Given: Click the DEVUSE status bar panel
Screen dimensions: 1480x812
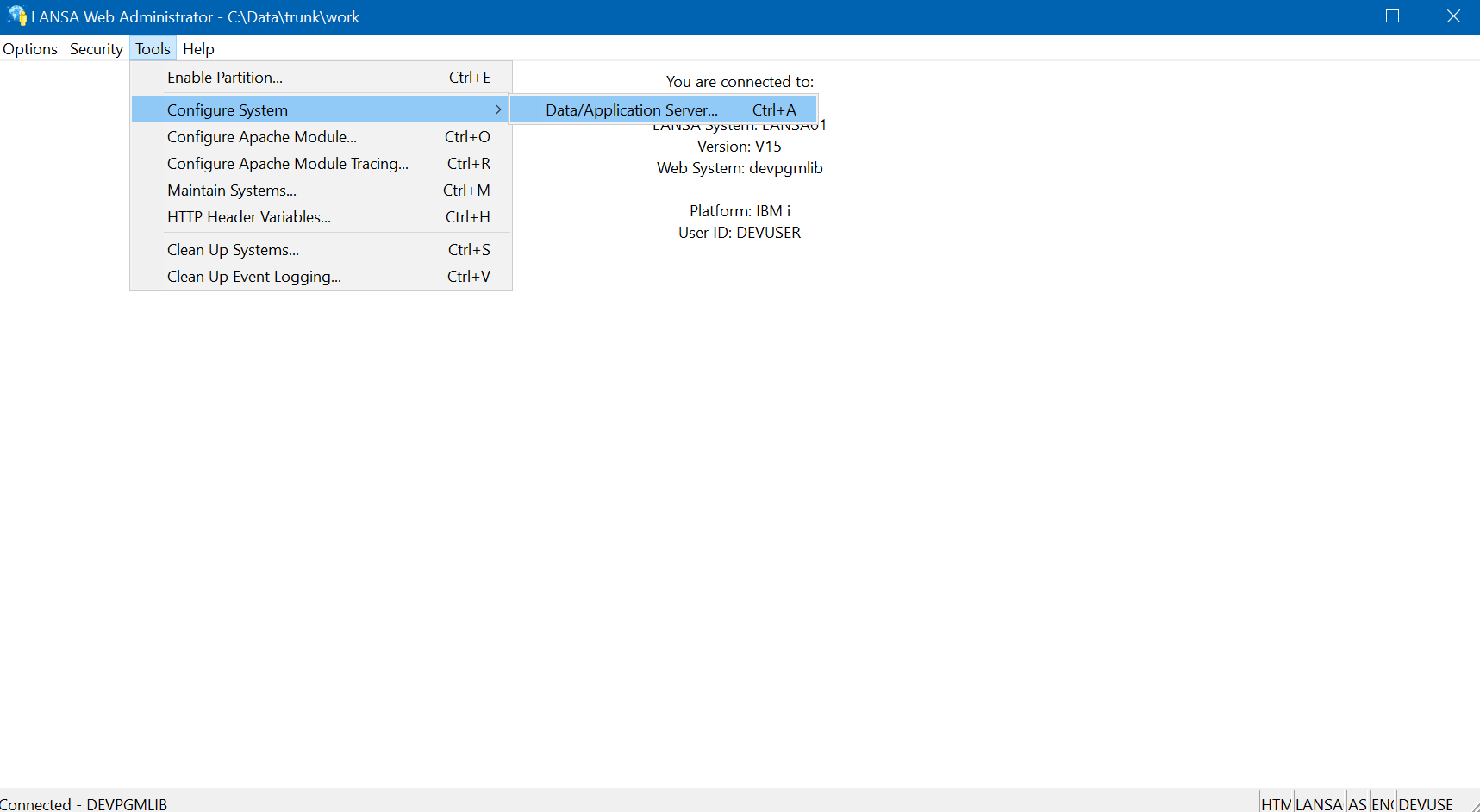Looking at the screenshot, I should pyautogui.click(x=1425, y=803).
